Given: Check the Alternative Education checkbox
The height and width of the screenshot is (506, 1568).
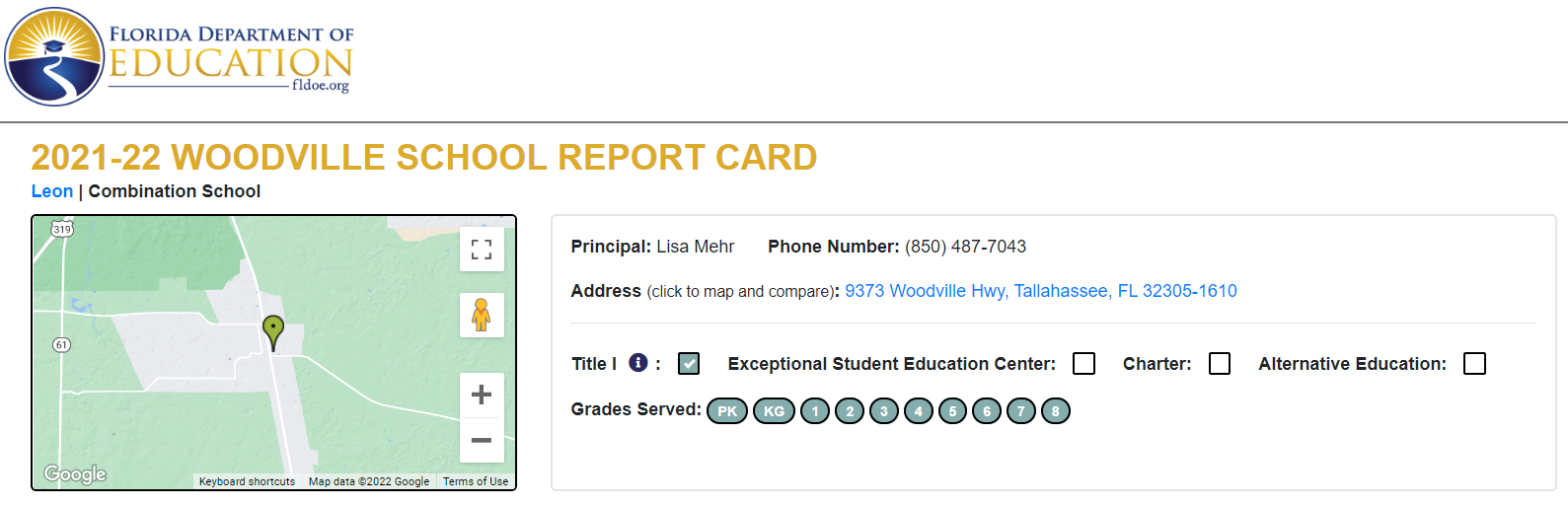Looking at the screenshot, I should click(x=1474, y=364).
